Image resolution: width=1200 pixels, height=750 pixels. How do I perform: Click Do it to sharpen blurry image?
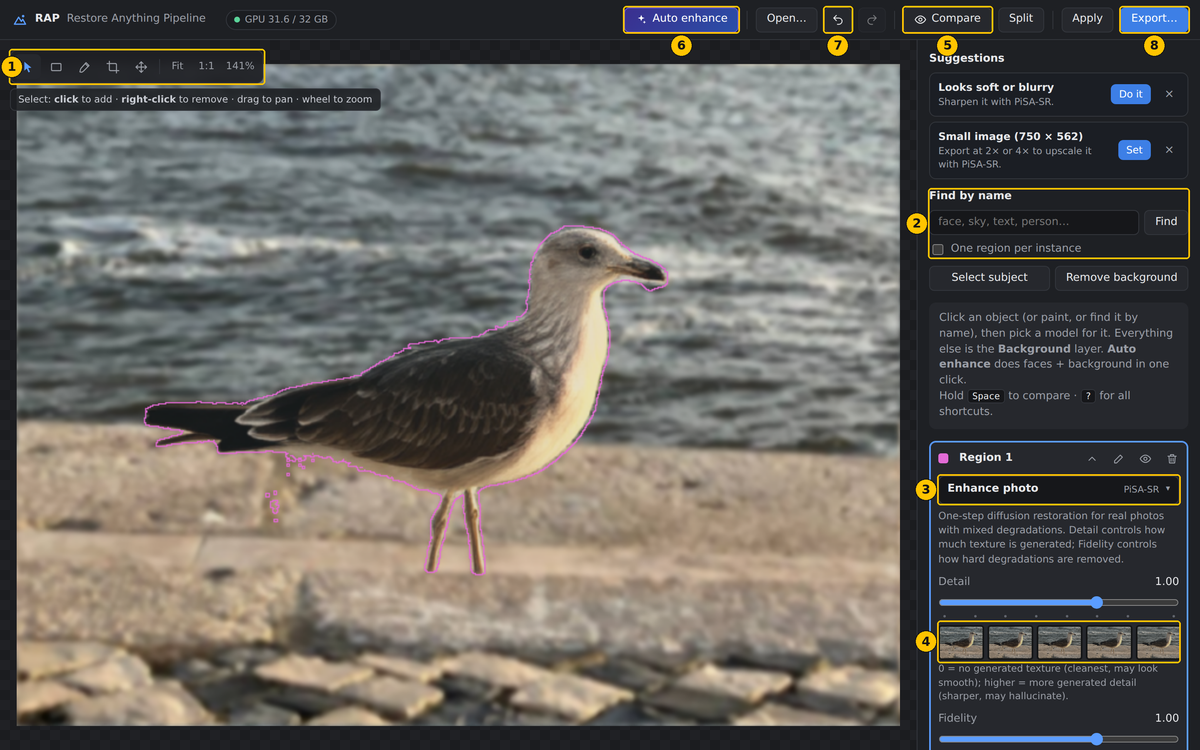(1130, 94)
